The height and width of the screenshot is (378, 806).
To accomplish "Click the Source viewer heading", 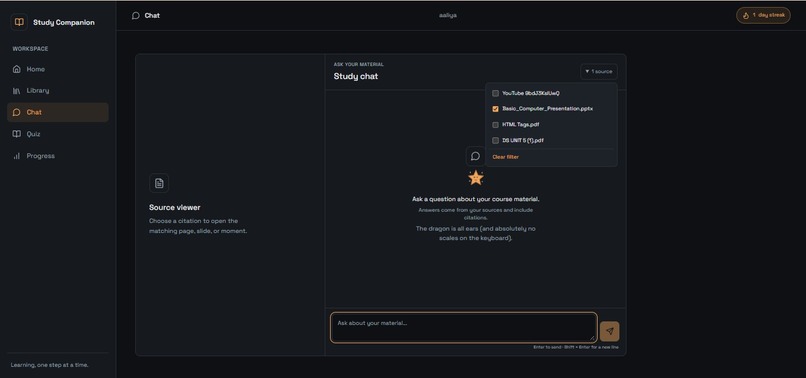I will tap(175, 207).
